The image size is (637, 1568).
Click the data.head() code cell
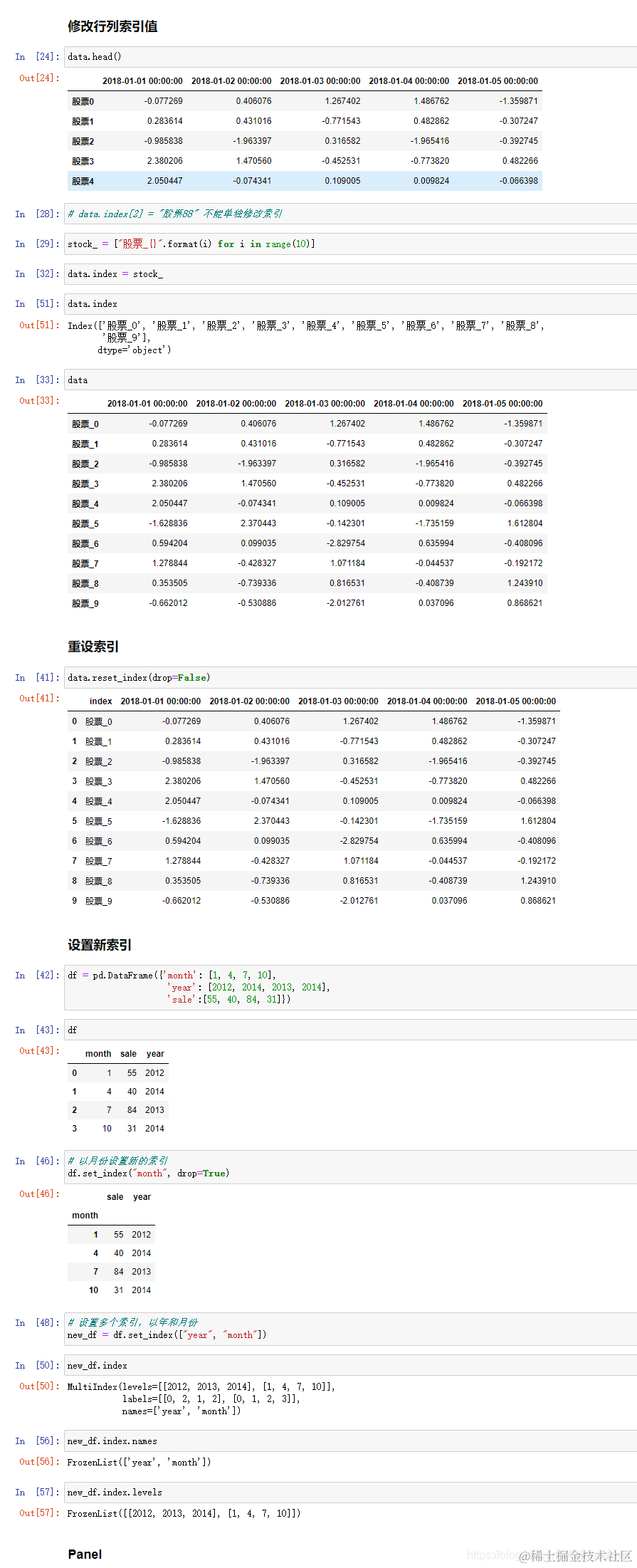(x=350, y=57)
